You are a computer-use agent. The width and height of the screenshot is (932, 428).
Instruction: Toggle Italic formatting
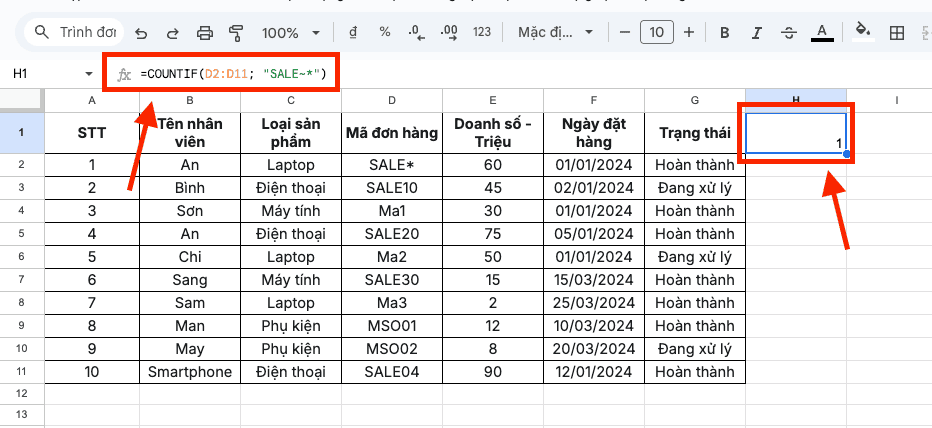click(x=756, y=32)
